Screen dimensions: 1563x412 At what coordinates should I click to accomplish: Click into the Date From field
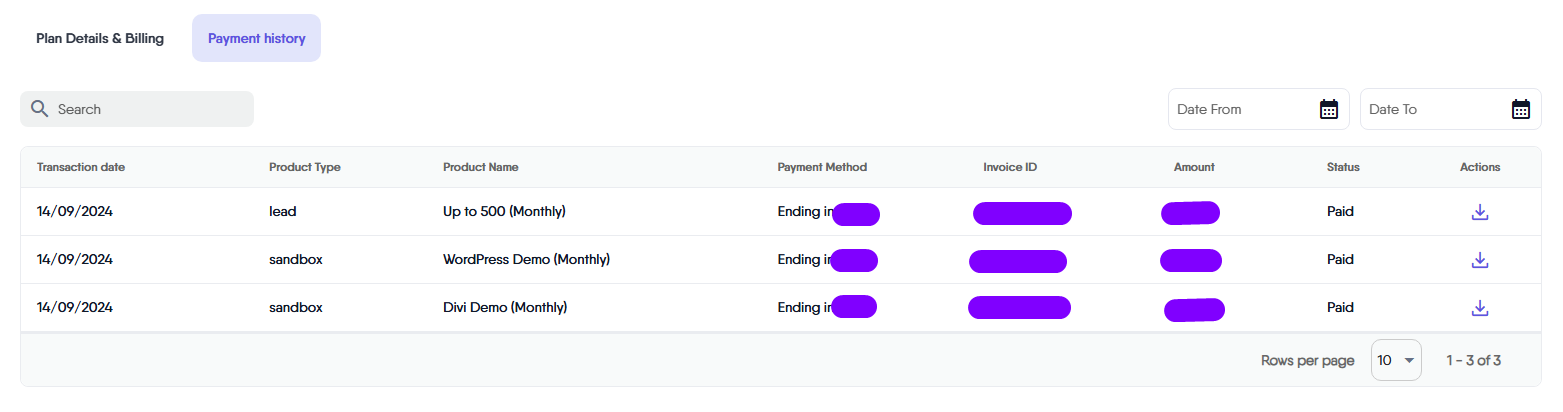(1240, 109)
